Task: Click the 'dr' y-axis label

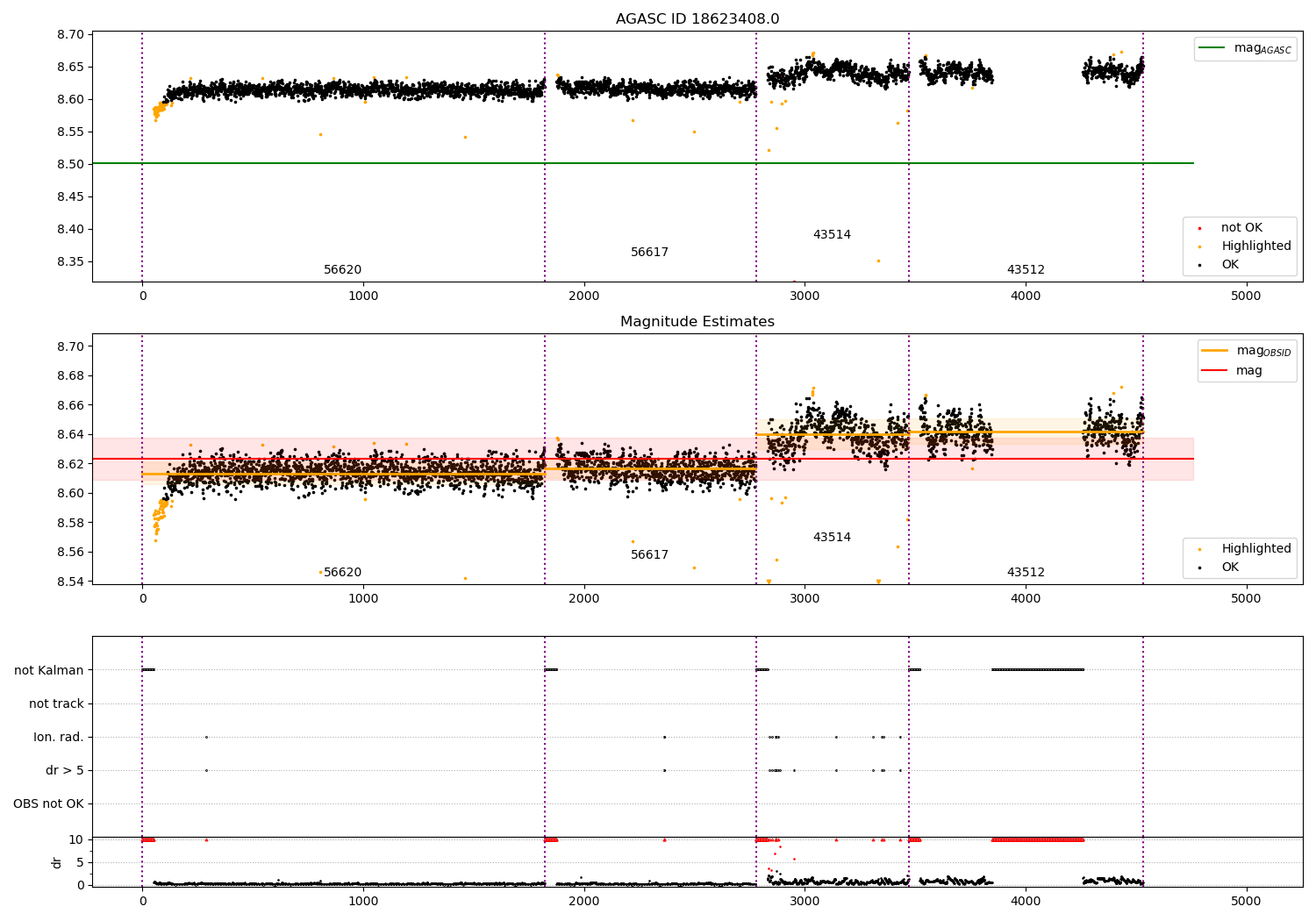Action: click(x=57, y=862)
